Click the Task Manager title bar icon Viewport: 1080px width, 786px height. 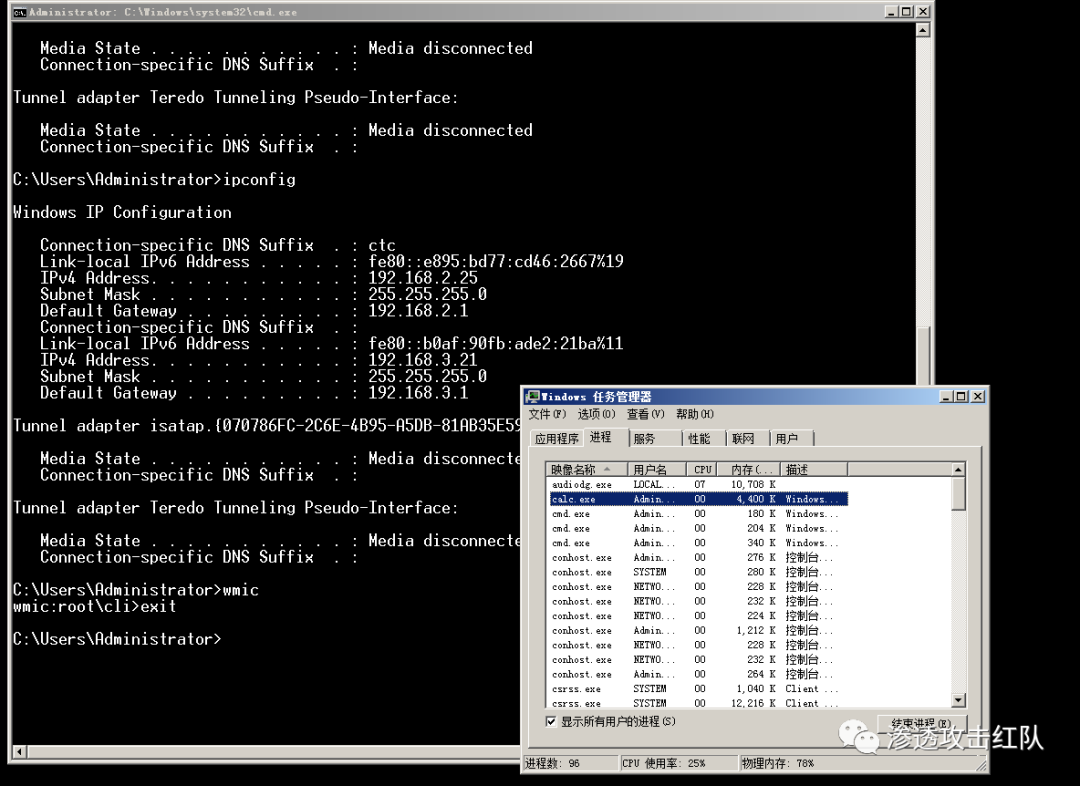533,397
